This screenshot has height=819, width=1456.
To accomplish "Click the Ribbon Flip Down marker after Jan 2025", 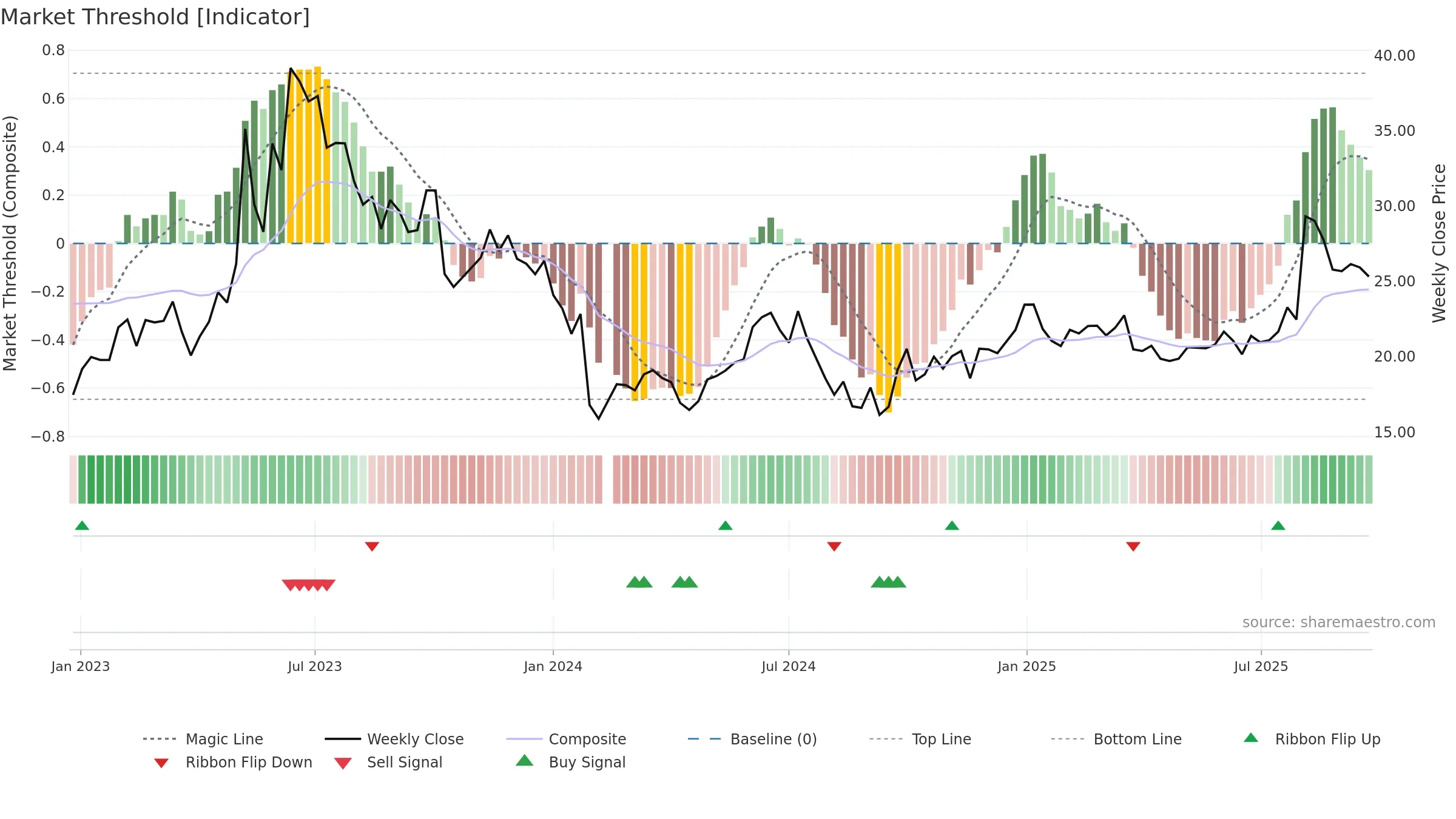I will click(1133, 547).
